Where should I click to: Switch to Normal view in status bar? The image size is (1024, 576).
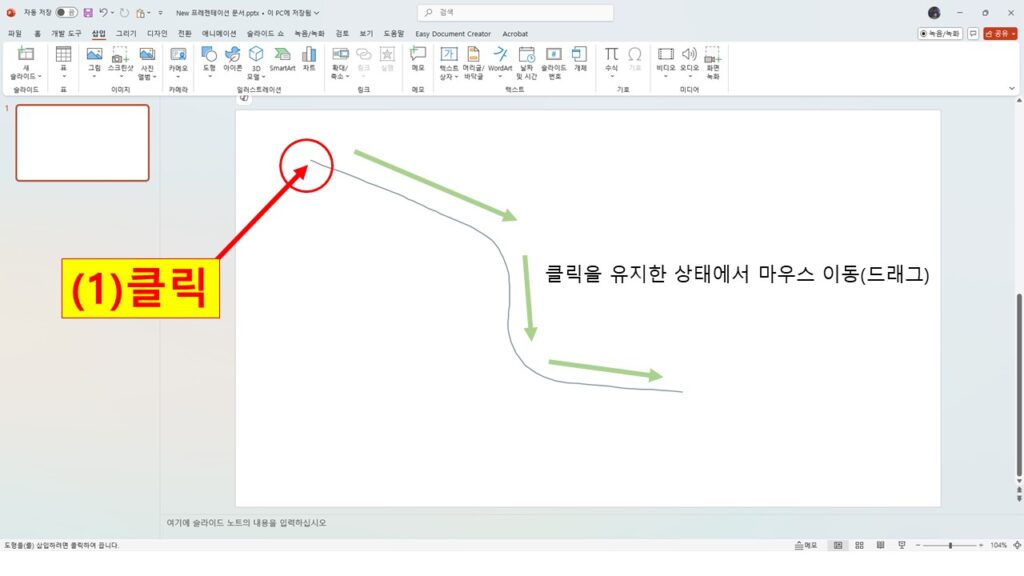point(838,545)
